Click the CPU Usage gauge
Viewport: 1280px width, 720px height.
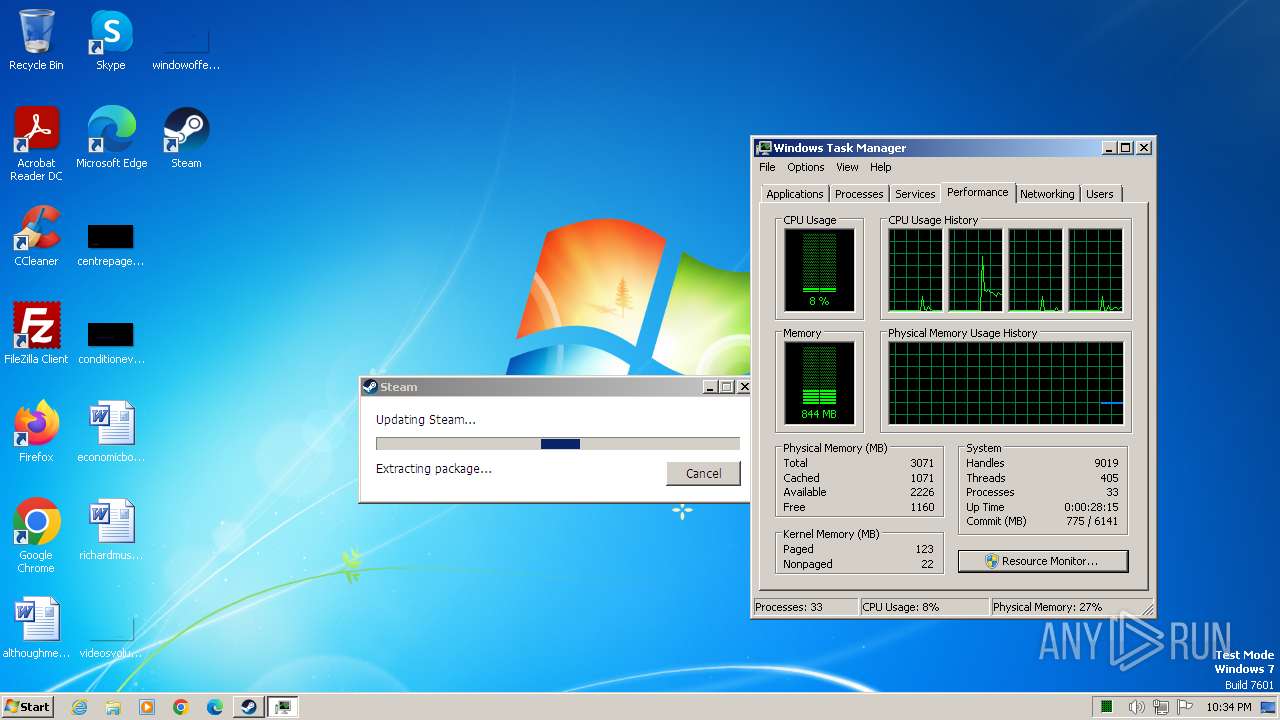click(819, 269)
